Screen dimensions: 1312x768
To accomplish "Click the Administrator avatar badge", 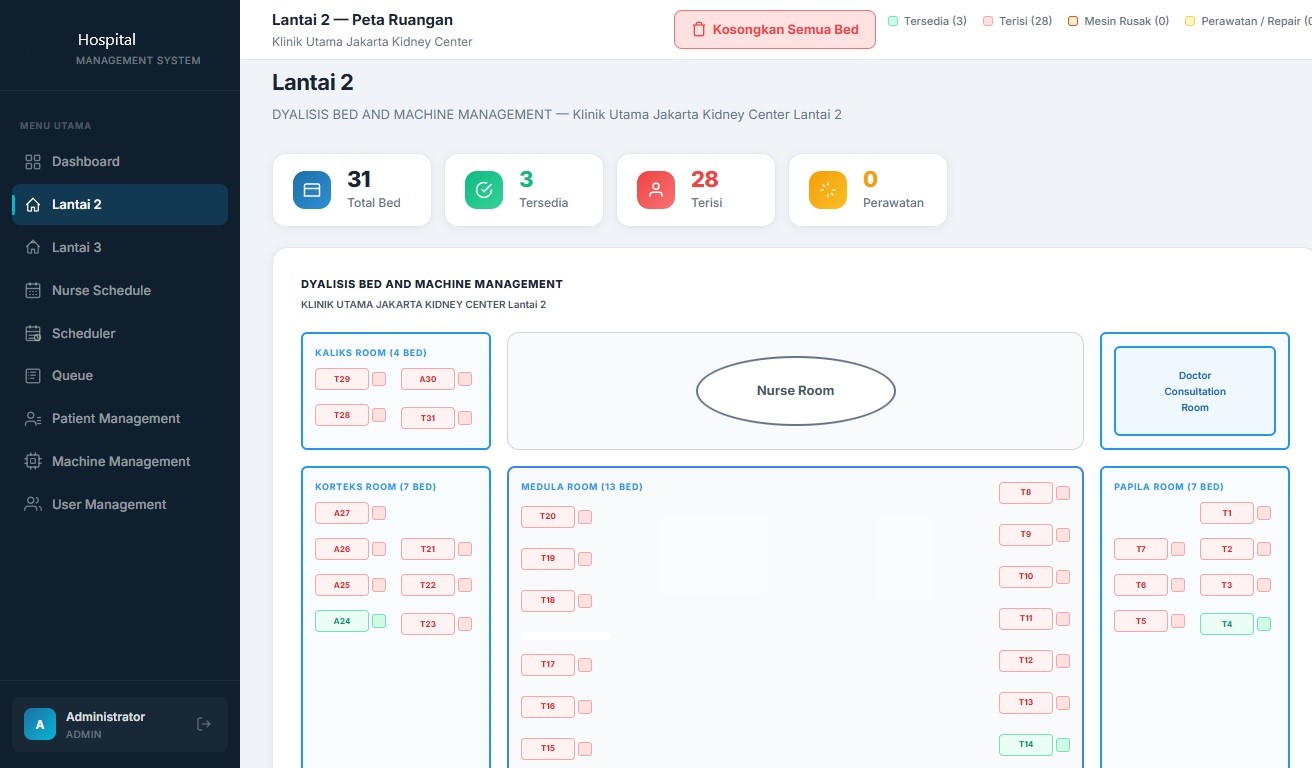I will 40,724.
